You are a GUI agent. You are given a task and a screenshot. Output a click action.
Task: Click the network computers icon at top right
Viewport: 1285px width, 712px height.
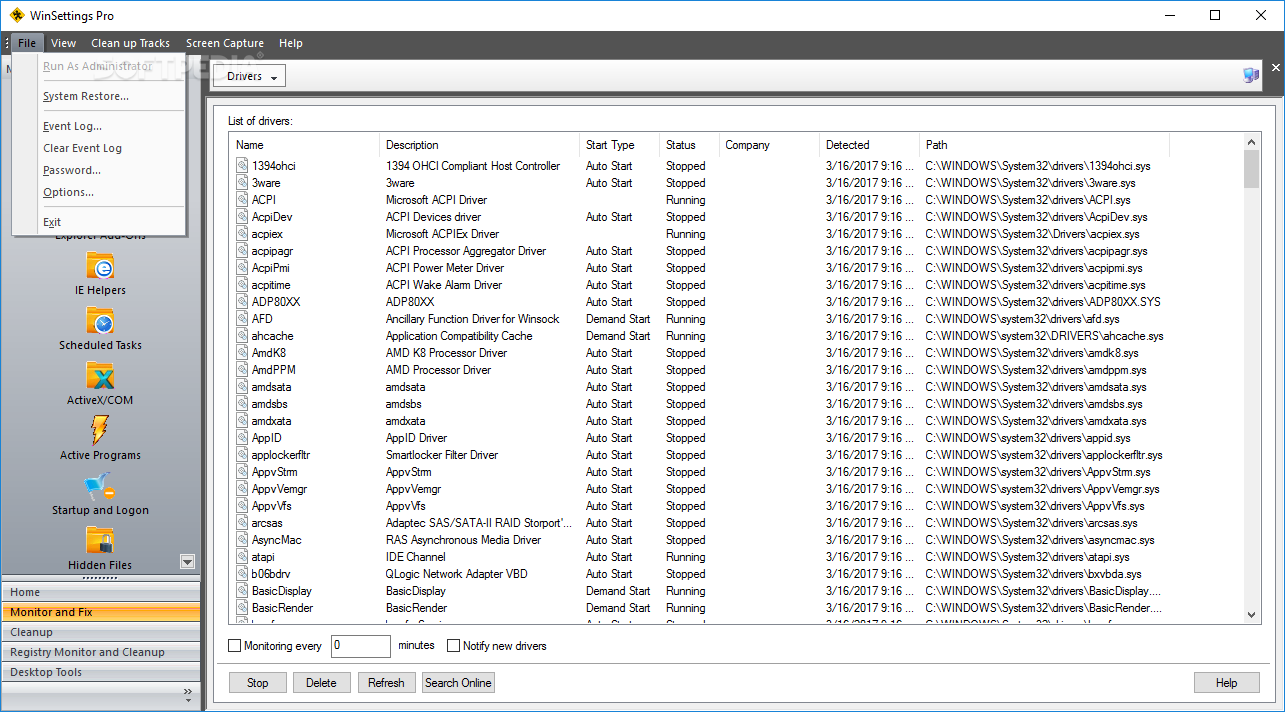[1251, 75]
